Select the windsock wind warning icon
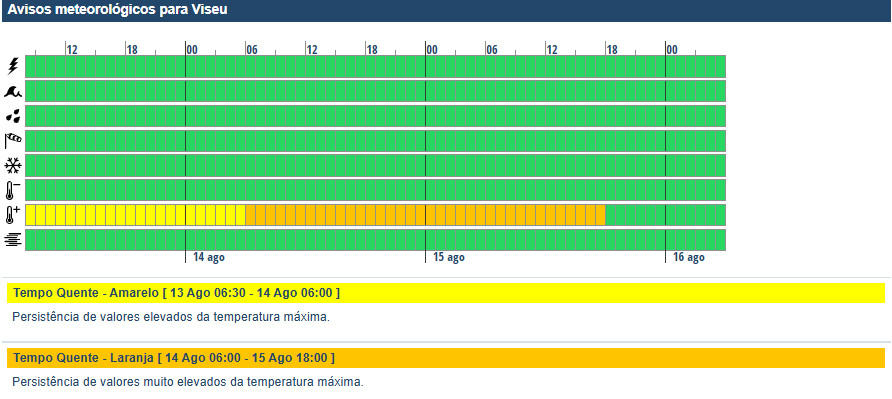This screenshot has height=399, width=892. pos(13,140)
